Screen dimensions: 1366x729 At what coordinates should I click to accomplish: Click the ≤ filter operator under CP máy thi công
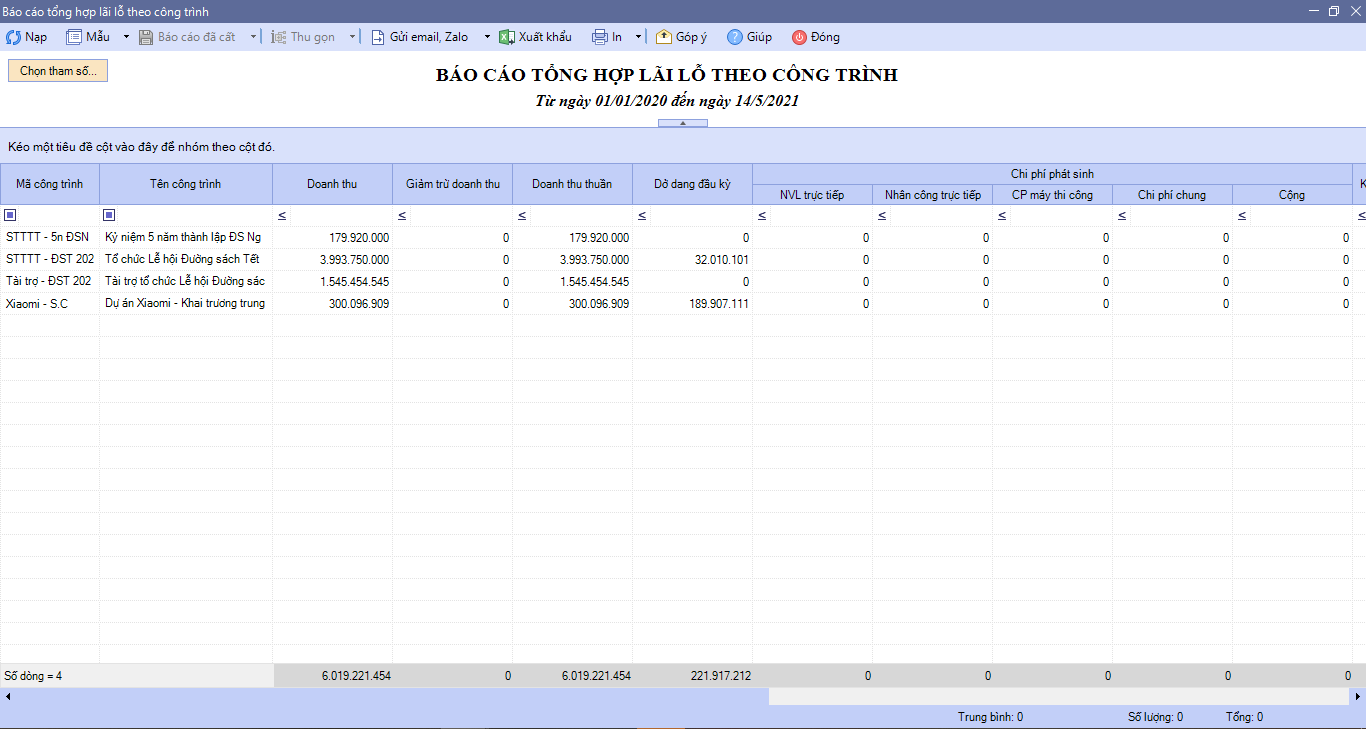click(x=1002, y=216)
